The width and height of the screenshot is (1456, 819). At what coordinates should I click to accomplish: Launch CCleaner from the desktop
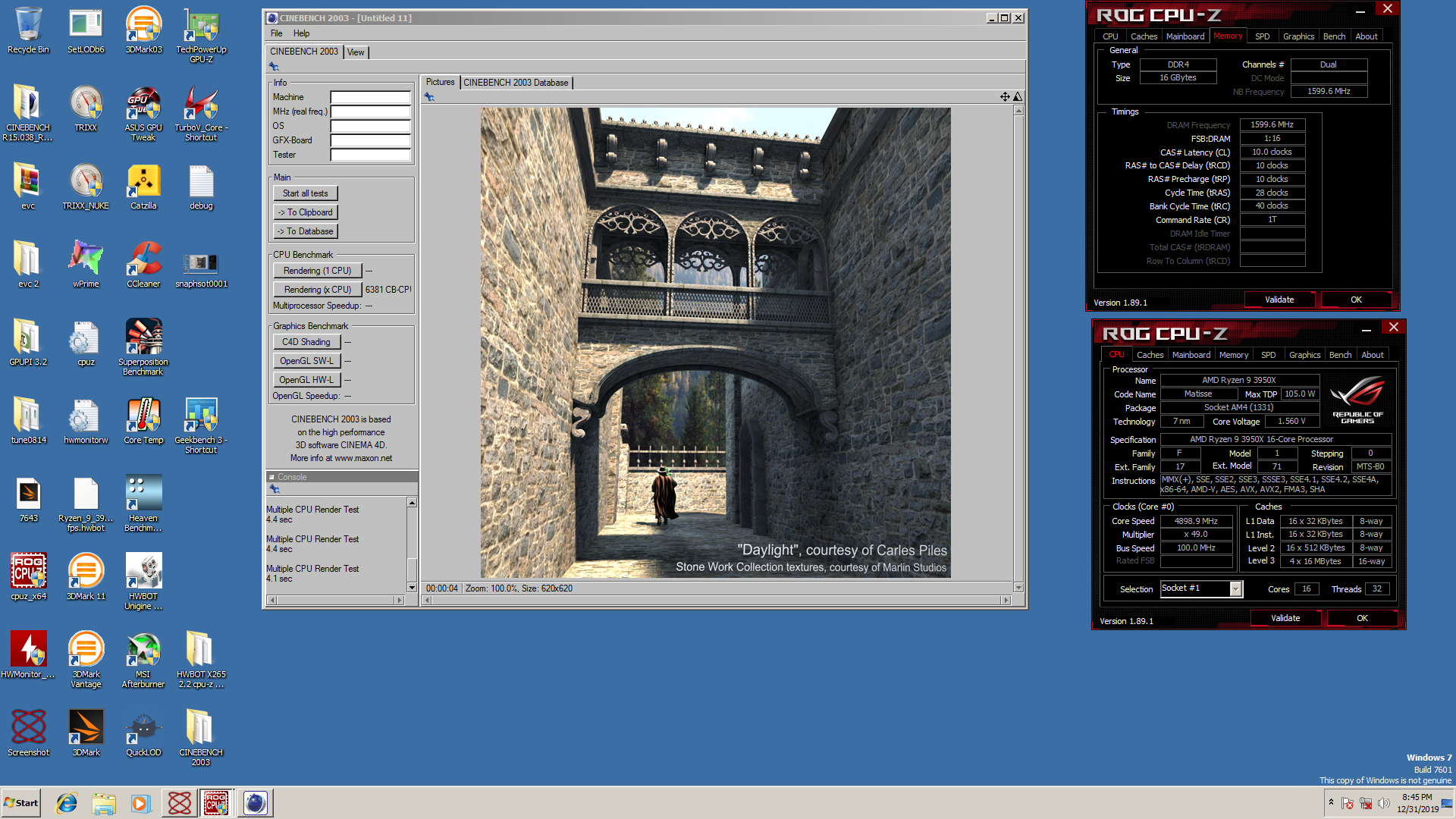pyautogui.click(x=143, y=265)
